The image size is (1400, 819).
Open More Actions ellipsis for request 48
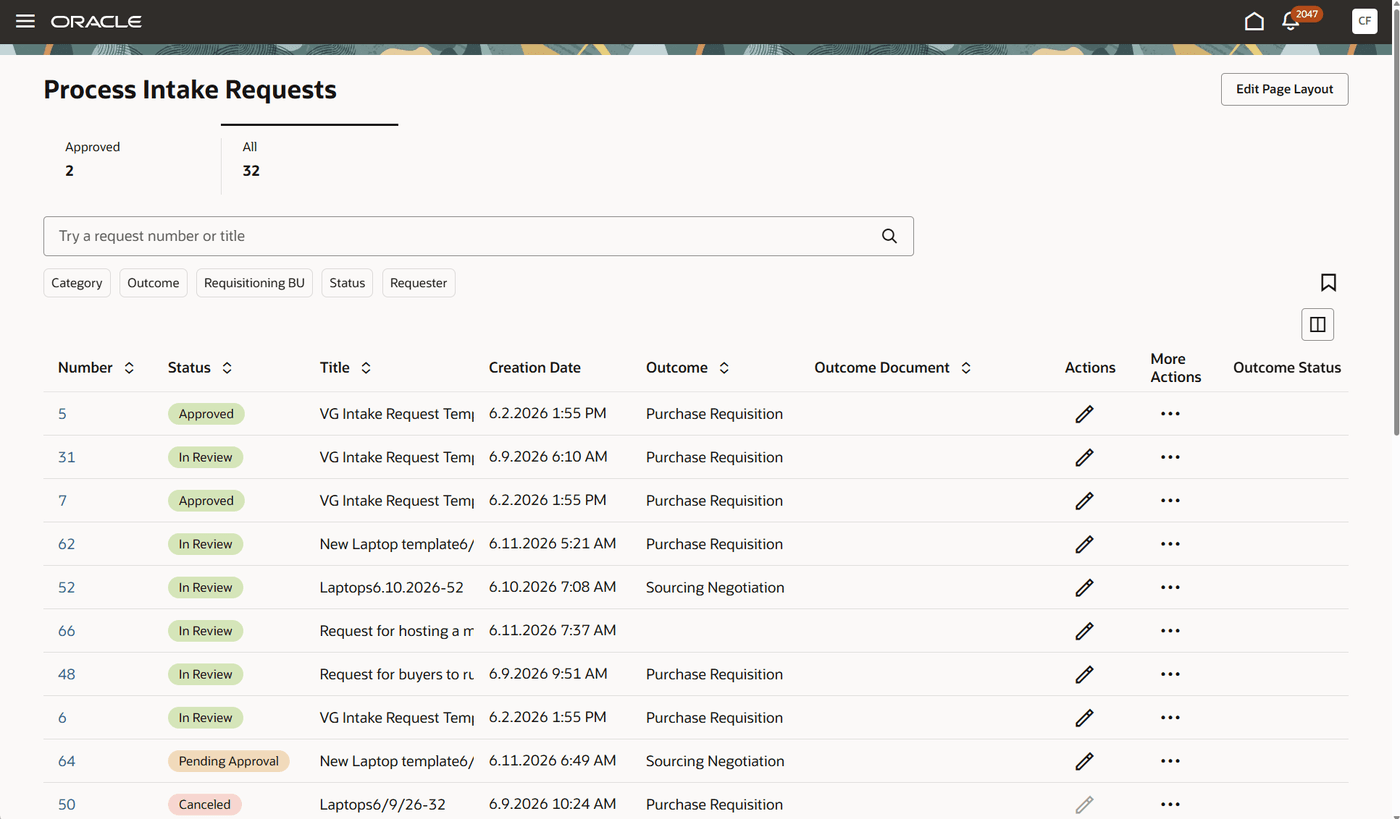click(1170, 674)
